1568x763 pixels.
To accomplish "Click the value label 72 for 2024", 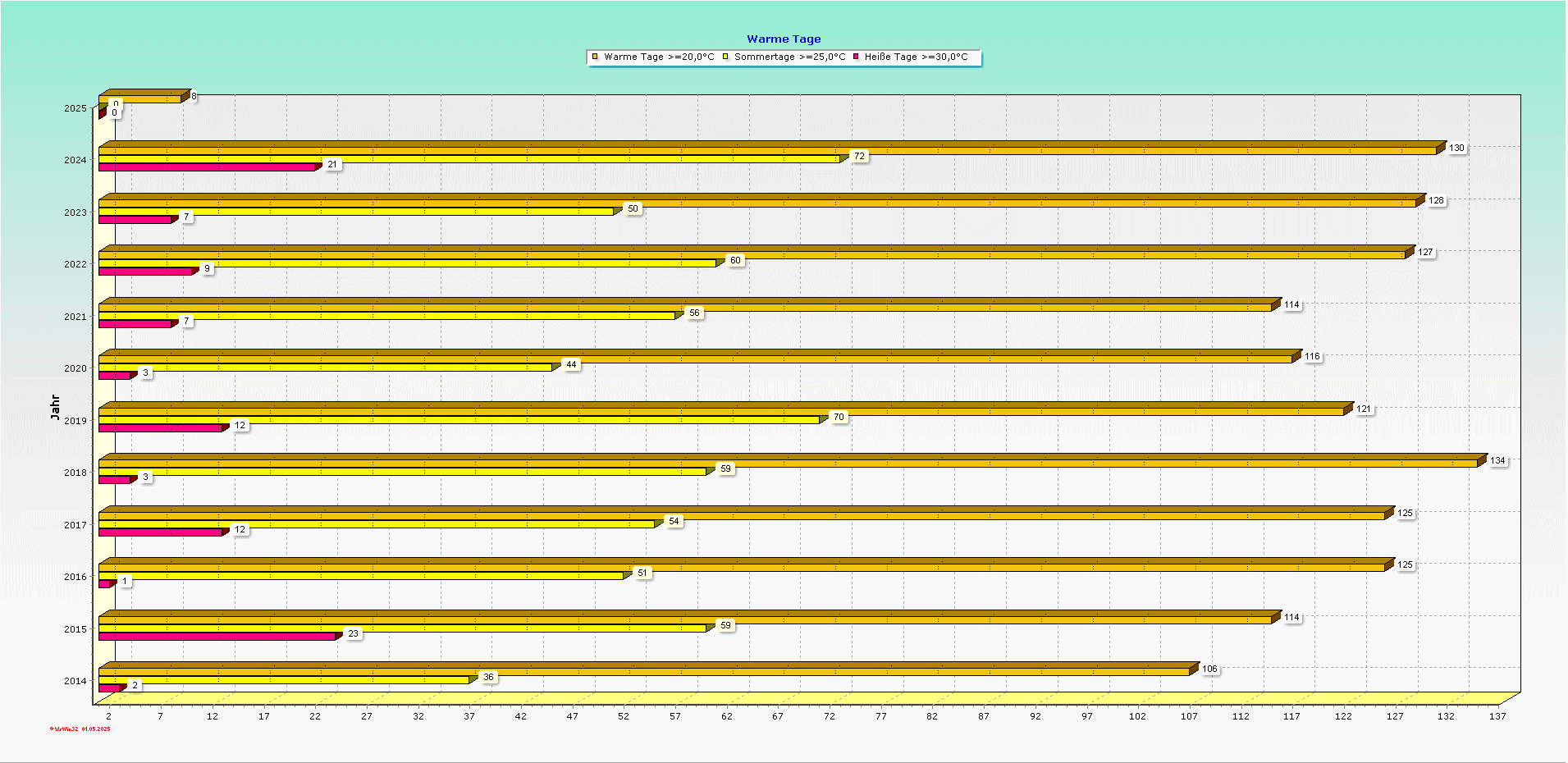I will tap(859, 157).
